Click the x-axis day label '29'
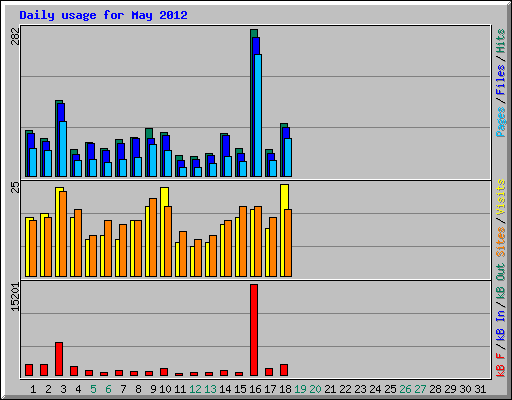Screen dimensions: 512x400 pyautogui.click(x=450, y=389)
